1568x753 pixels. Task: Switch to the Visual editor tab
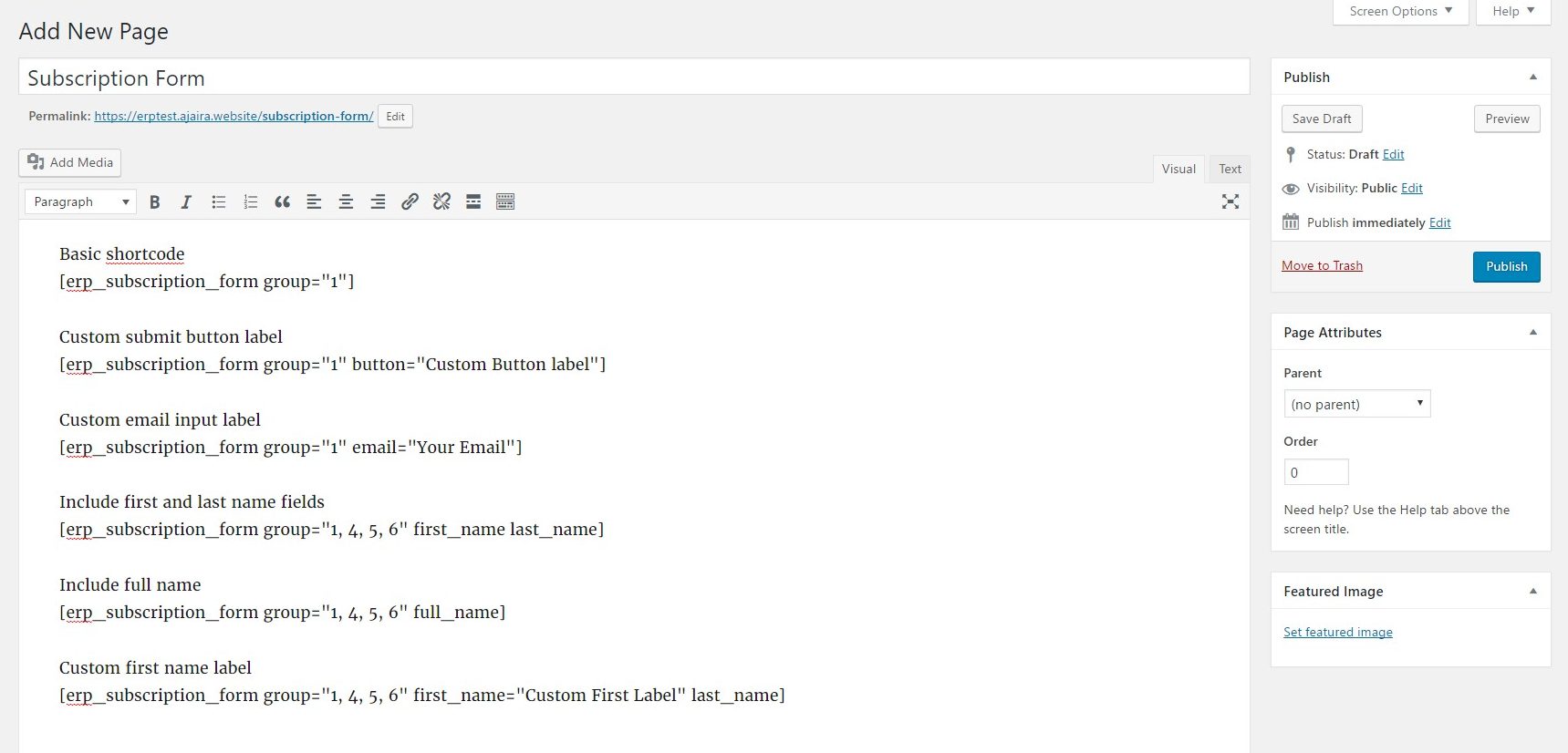click(1179, 170)
